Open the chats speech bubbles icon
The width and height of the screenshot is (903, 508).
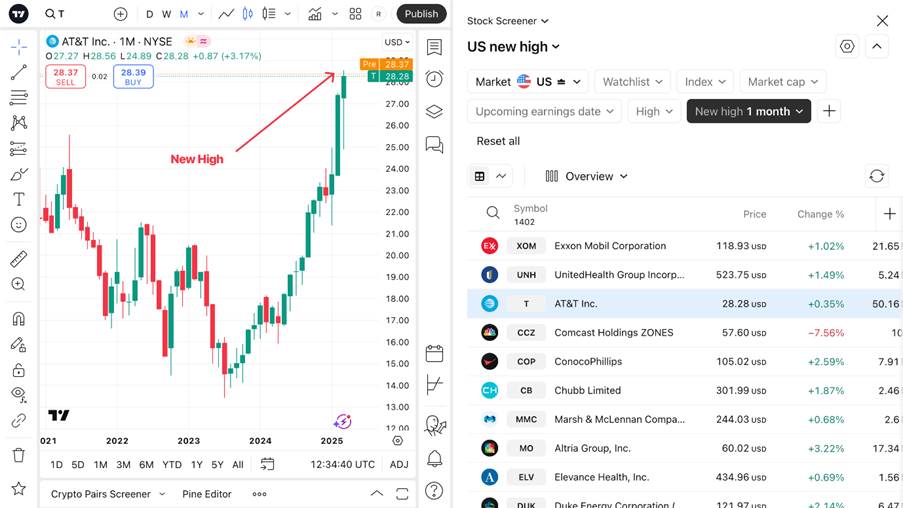click(434, 144)
